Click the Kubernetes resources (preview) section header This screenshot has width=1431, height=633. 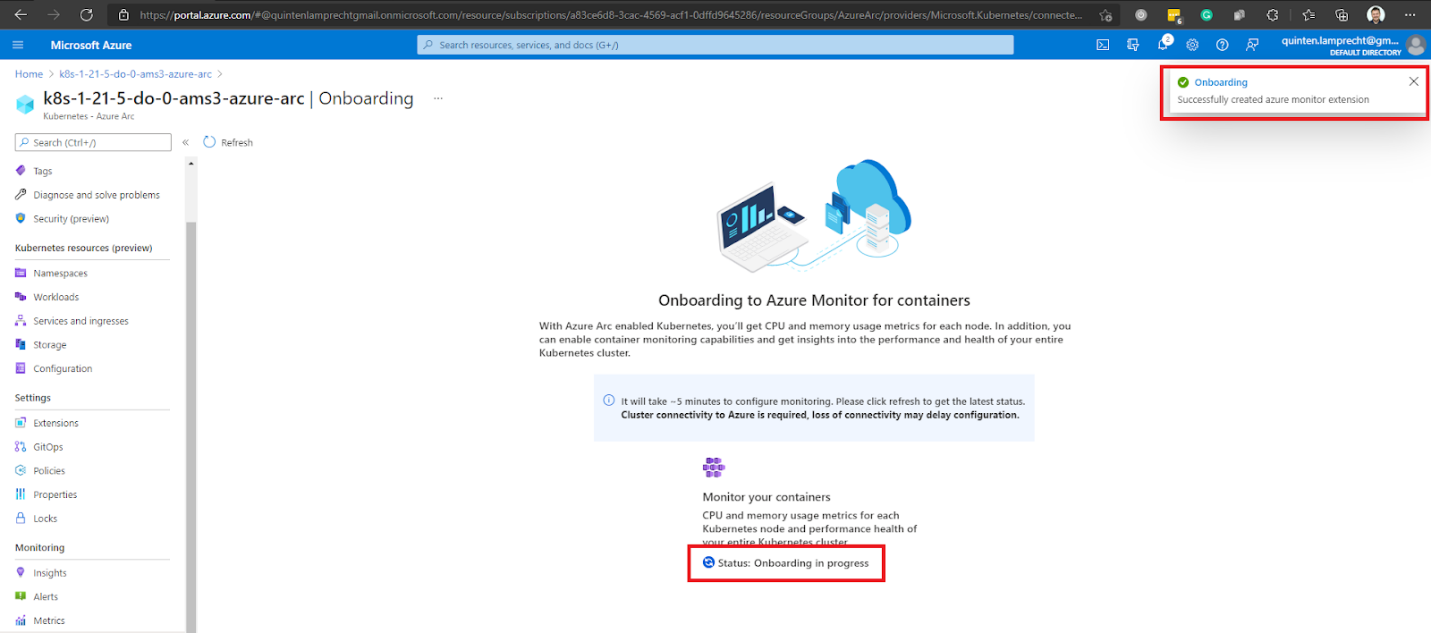[x=84, y=248]
